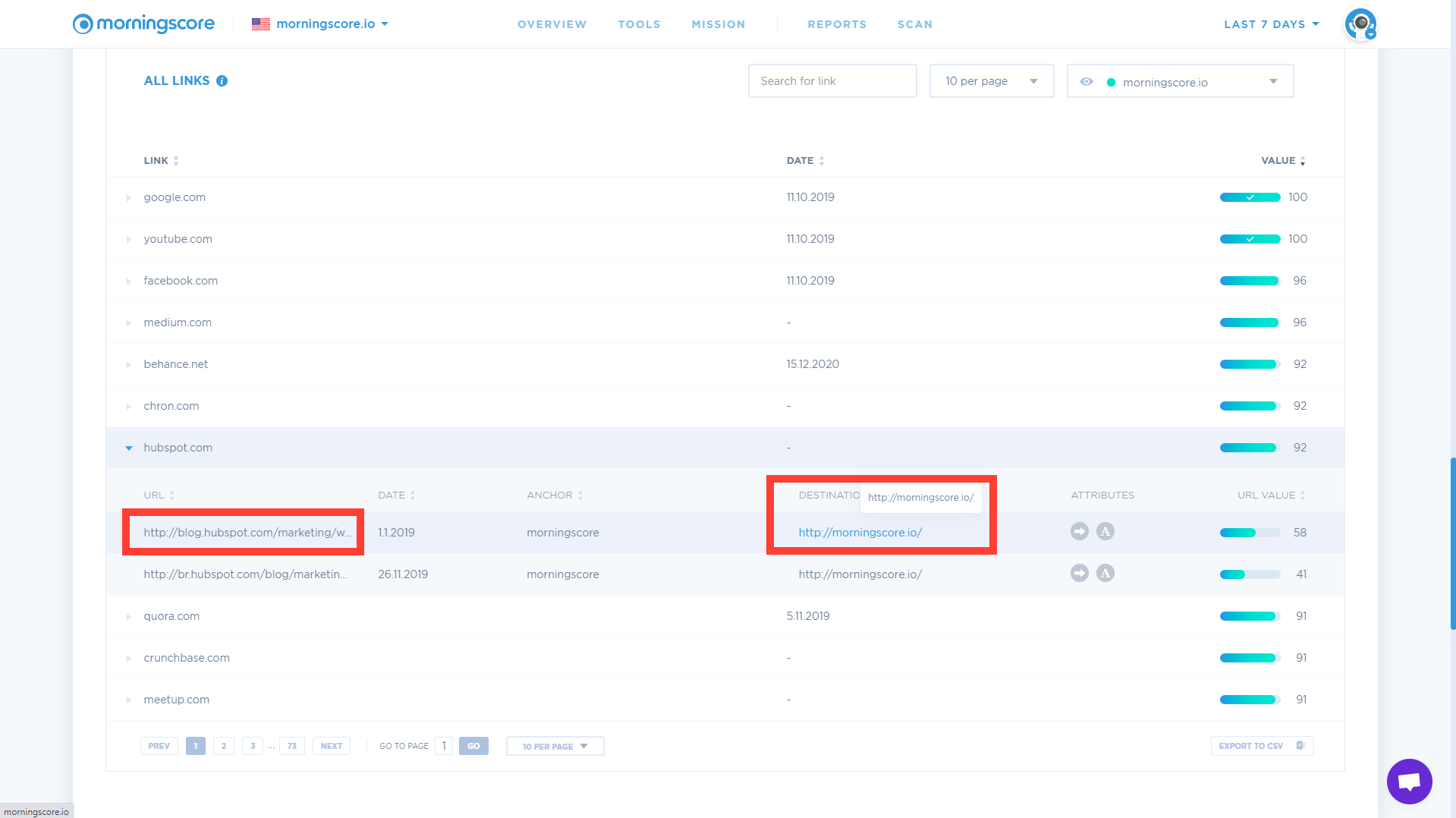
Task: Expand the medium.com row
Action: (x=129, y=323)
